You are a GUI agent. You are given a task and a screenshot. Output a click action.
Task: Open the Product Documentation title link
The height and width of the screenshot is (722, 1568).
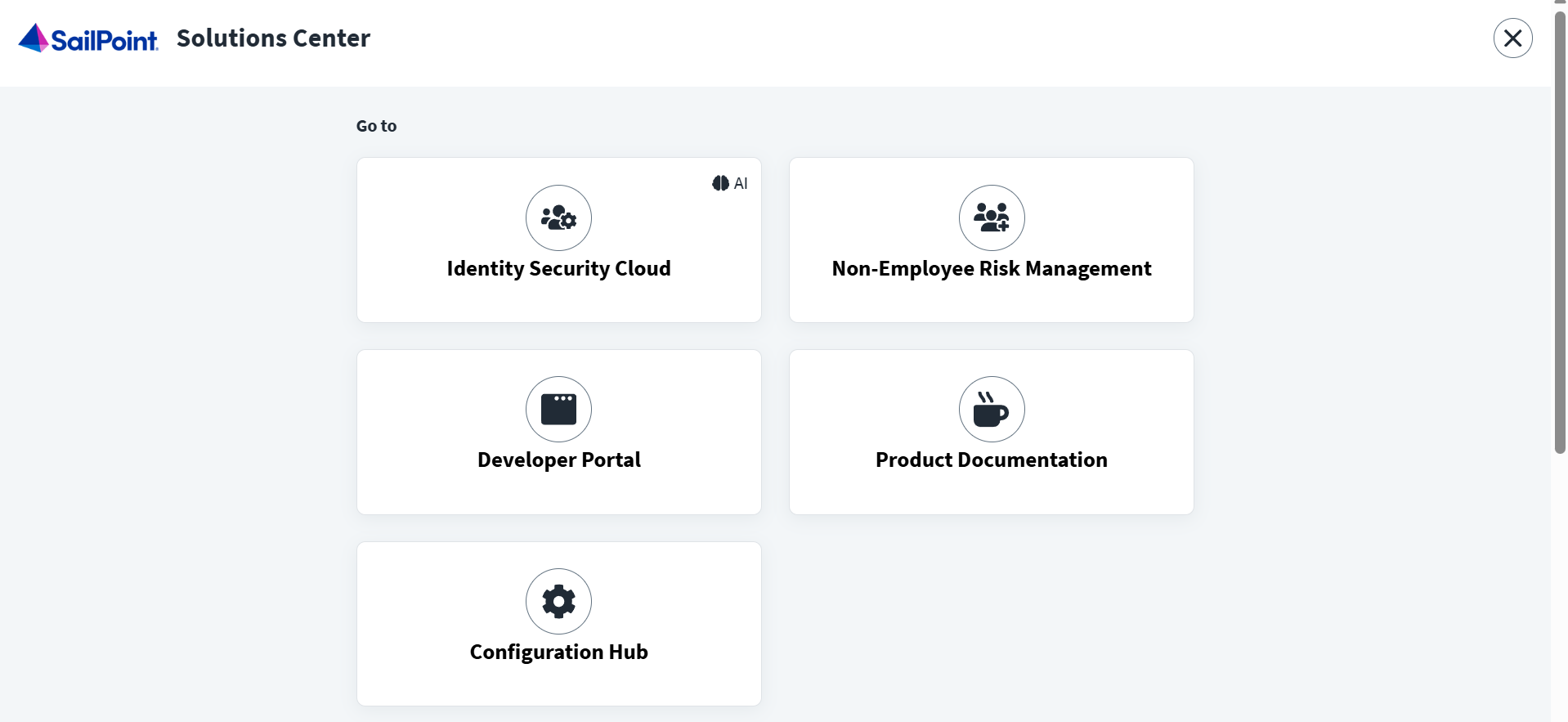(991, 460)
